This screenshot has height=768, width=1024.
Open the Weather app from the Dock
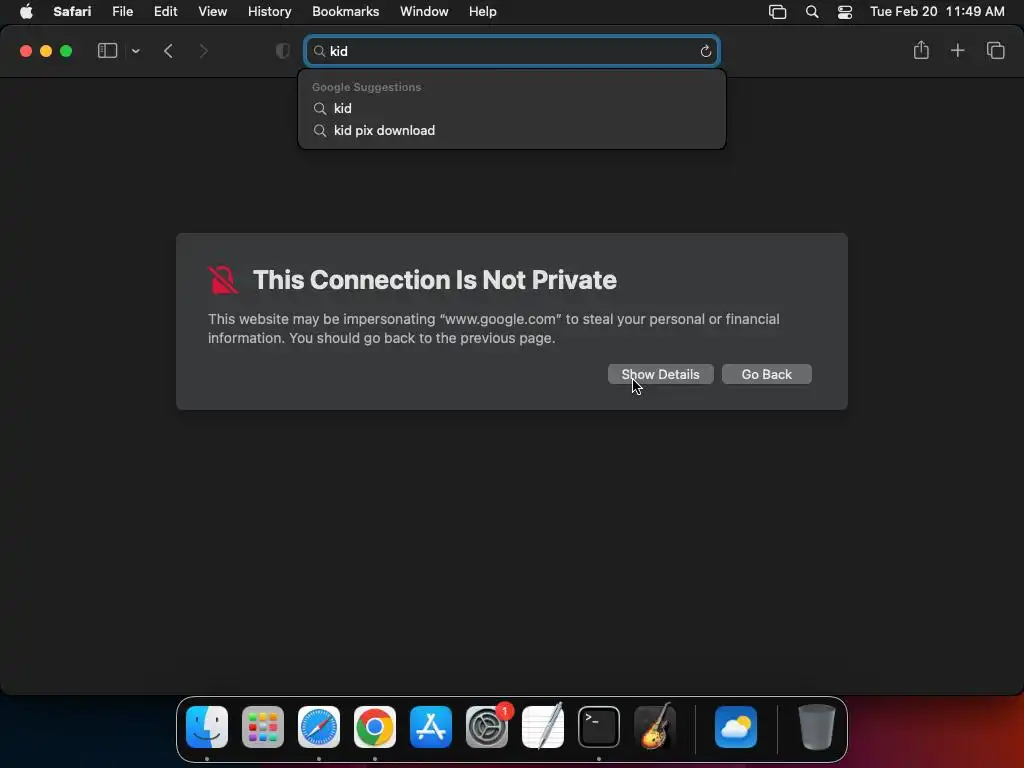click(736, 727)
